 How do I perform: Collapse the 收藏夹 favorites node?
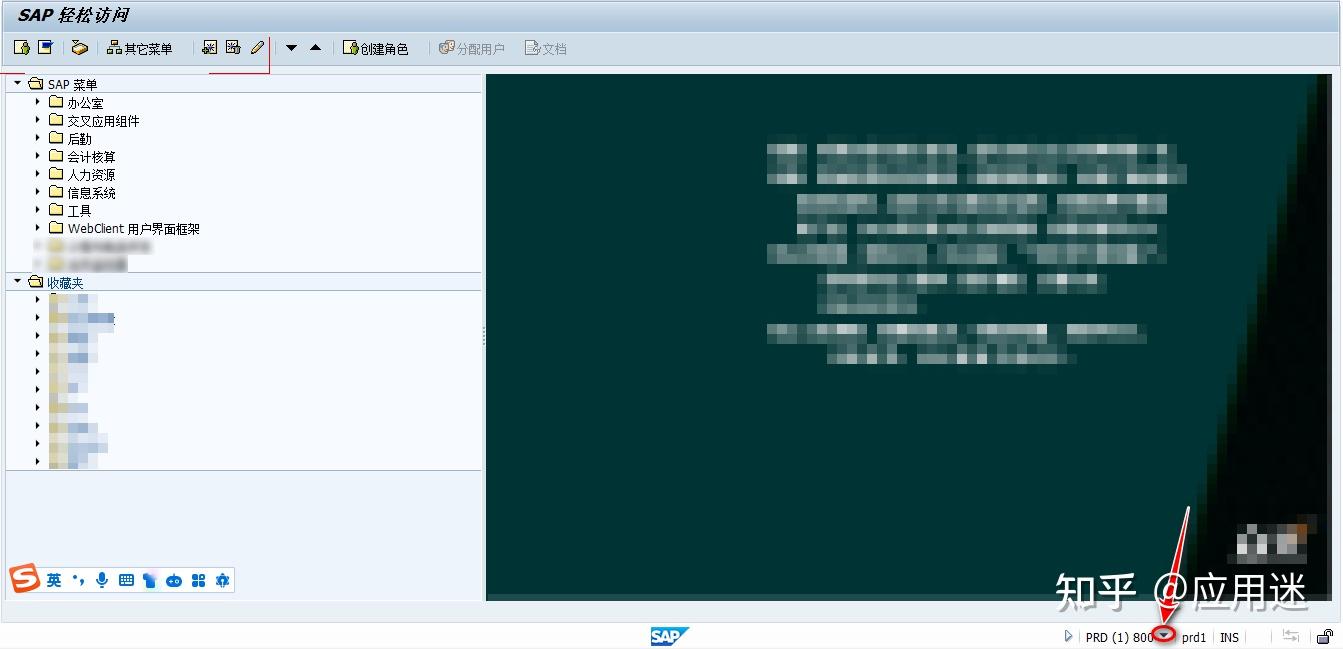(x=17, y=282)
